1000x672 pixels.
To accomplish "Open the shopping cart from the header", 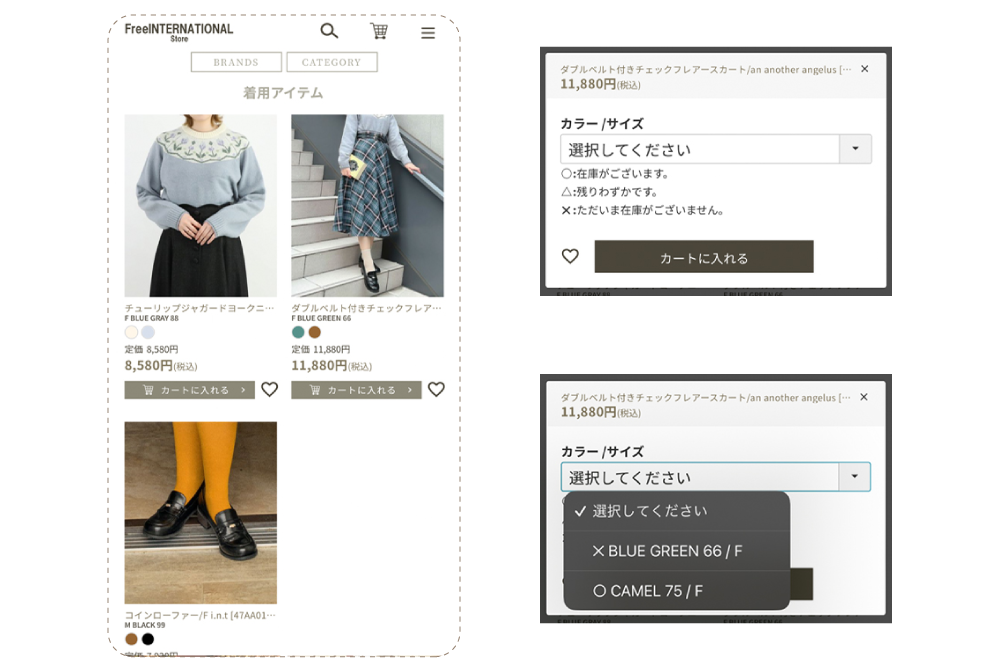I will 379,31.
